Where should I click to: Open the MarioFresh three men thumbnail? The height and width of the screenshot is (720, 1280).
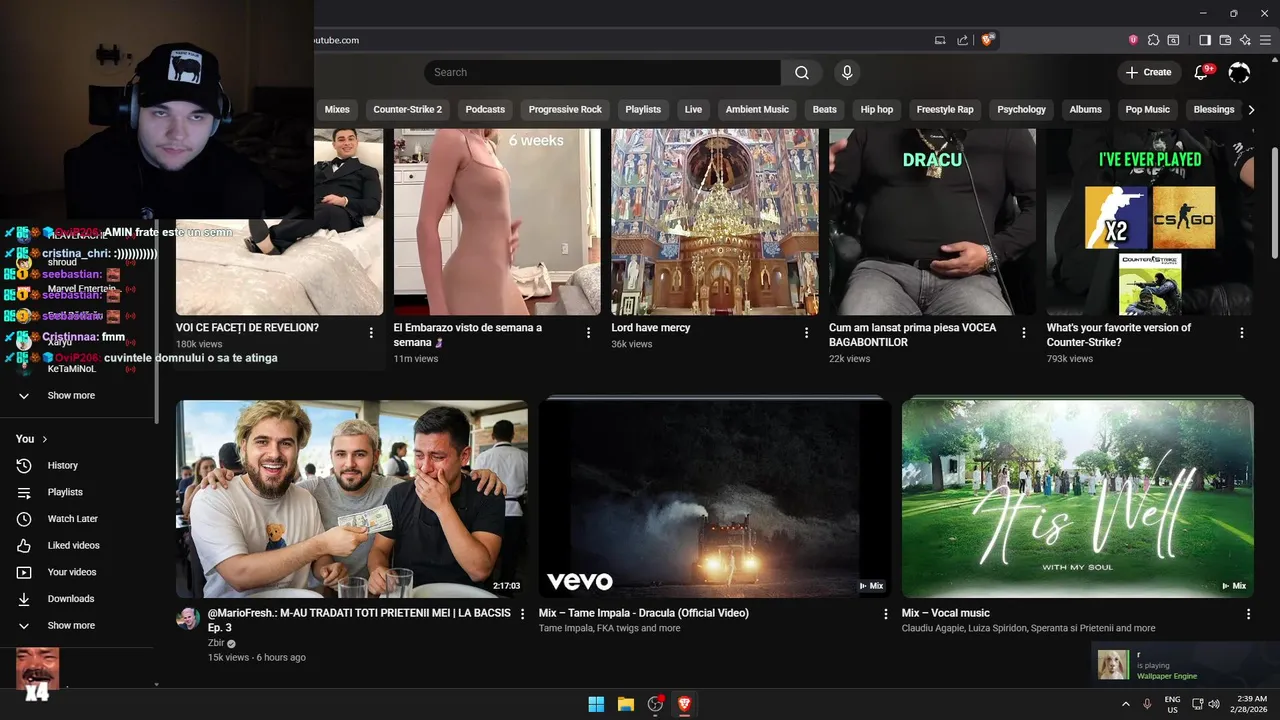pyautogui.click(x=352, y=499)
